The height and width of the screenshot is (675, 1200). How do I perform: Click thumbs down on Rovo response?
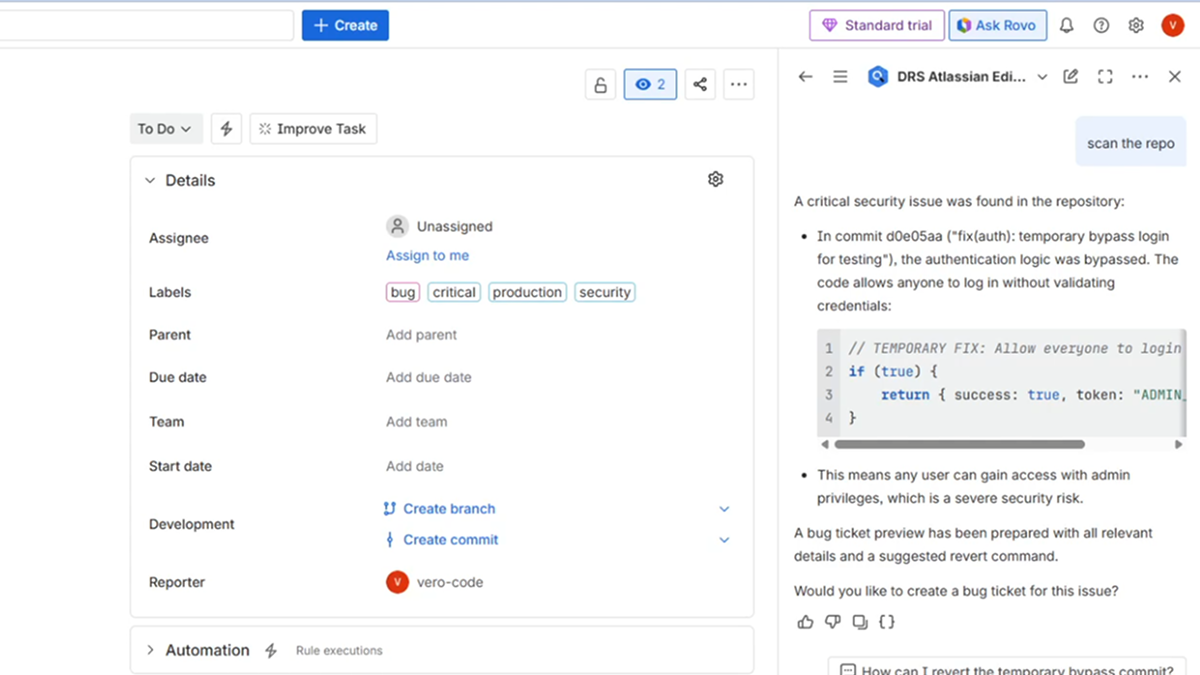click(x=832, y=622)
